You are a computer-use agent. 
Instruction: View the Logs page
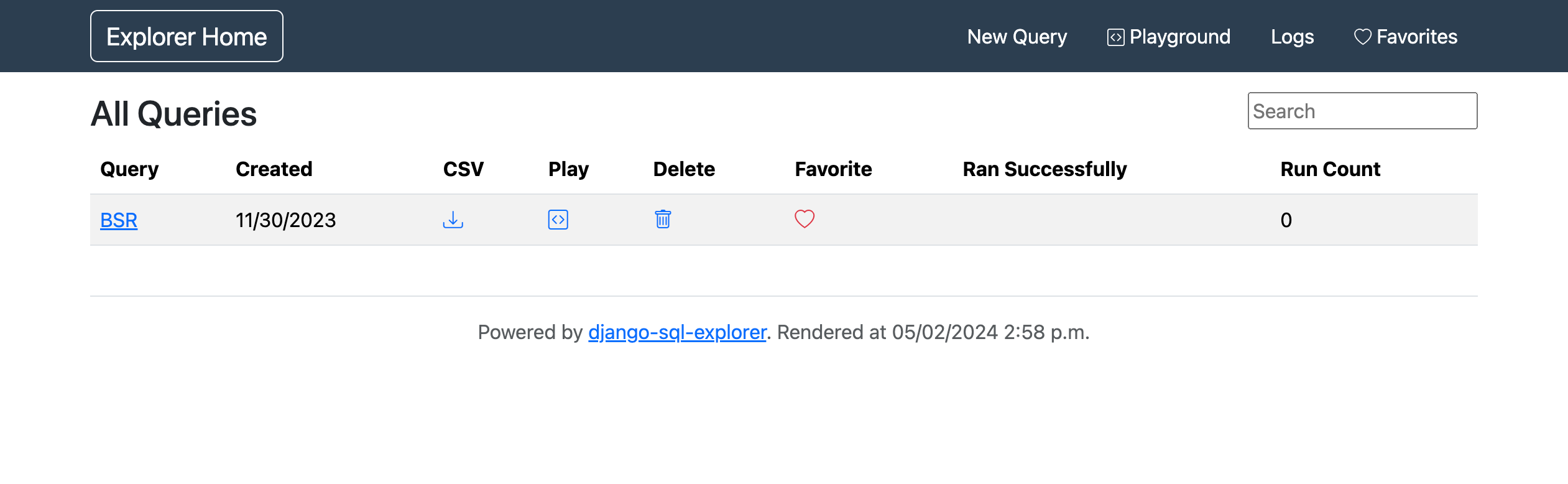(x=1292, y=37)
